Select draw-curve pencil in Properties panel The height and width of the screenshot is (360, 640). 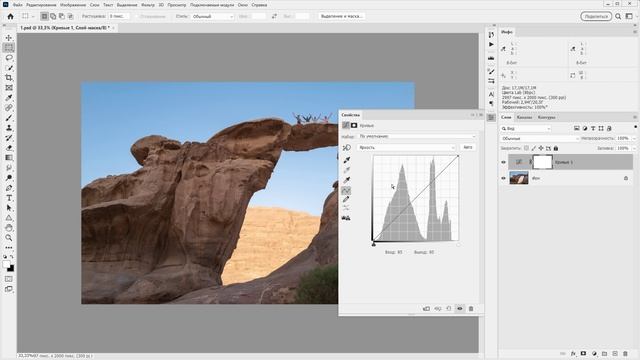point(346,199)
